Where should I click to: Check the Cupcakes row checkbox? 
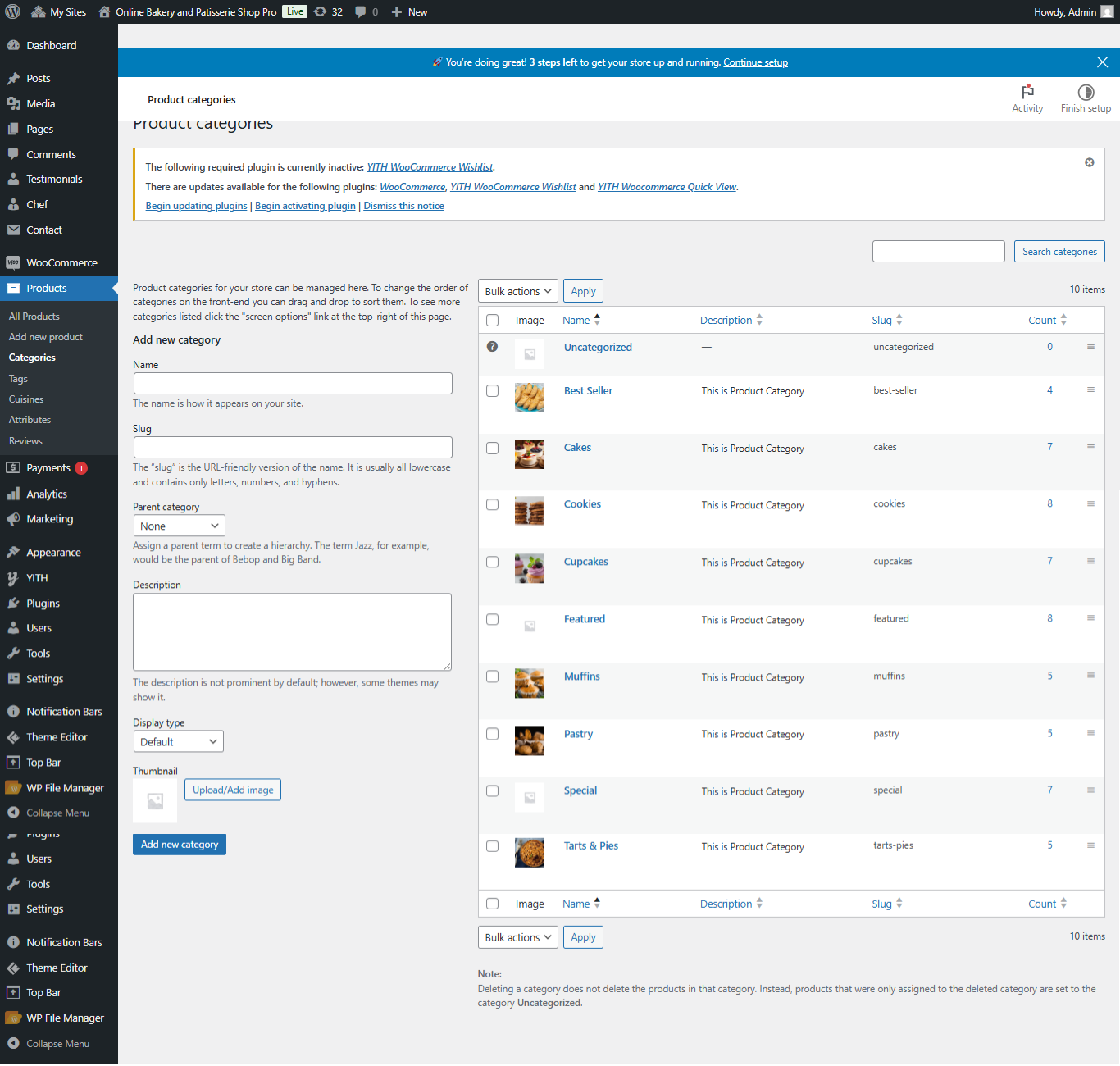pyautogui.click(x=492, y=562)
